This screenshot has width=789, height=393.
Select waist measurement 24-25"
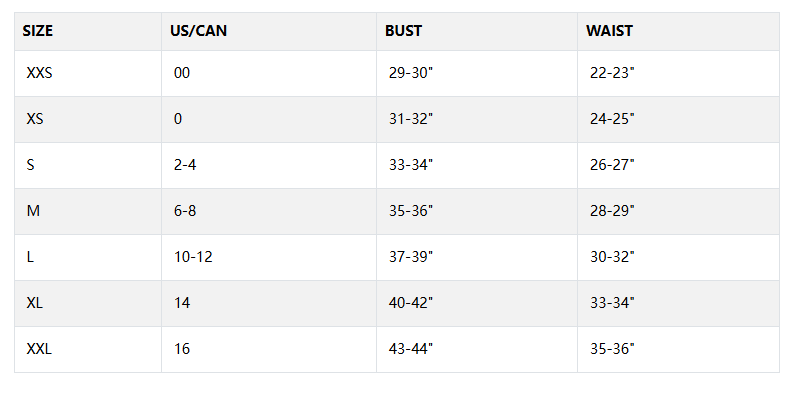pyautogui.click(x=612, y=119)
